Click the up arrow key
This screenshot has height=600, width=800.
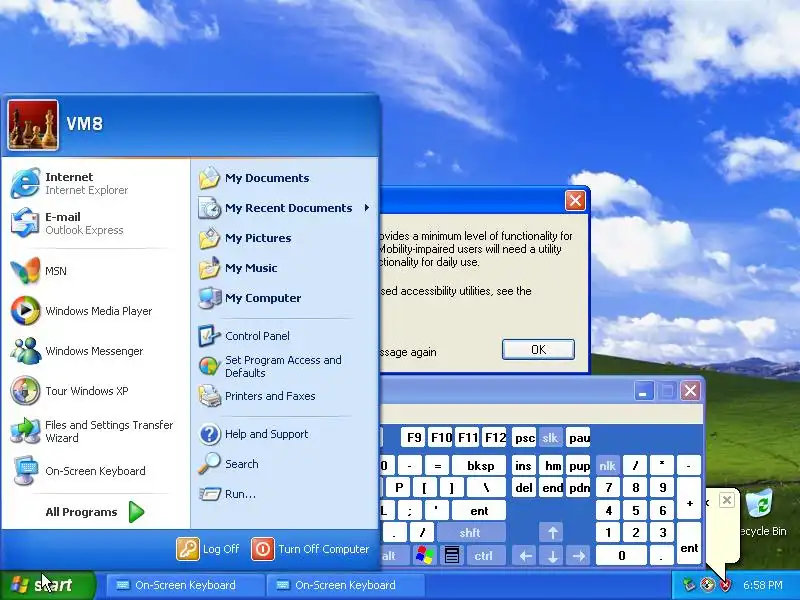553,533
